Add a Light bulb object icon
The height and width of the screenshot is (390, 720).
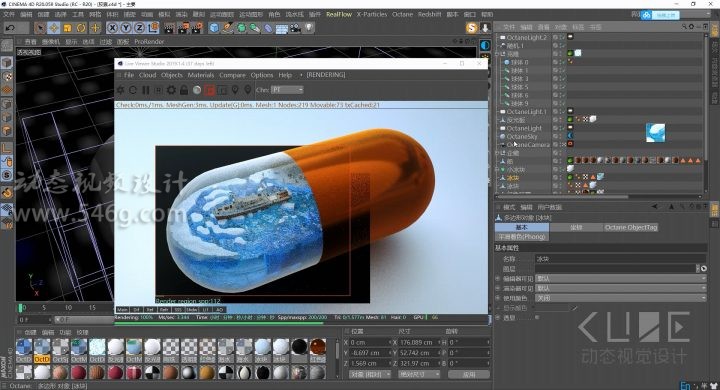pyautogui.click(x=309, y=28)
